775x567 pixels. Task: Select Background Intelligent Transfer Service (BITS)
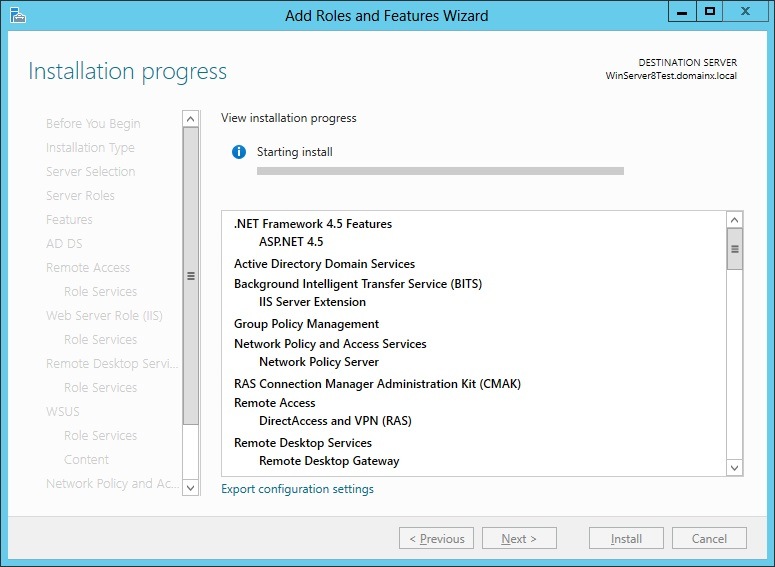358,284
